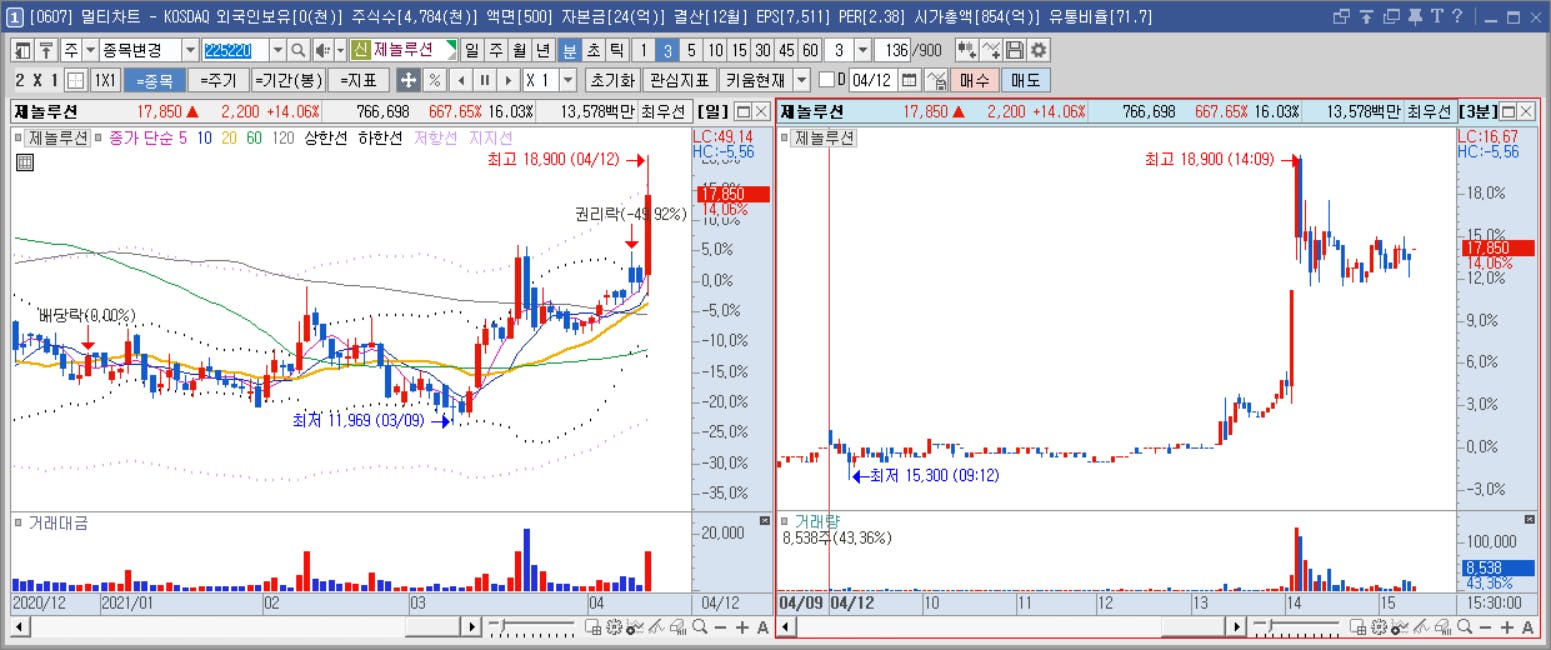Click the stock search magnifier icon
1551x650 pixels.
pyautogui.click(x=297, y=50)
